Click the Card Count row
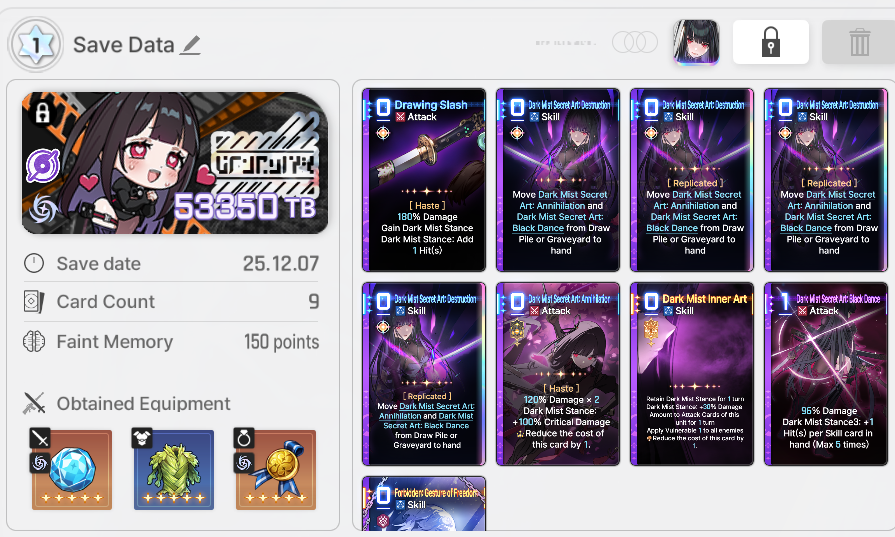This screenshot has width=895, height=537. (171, 301)
